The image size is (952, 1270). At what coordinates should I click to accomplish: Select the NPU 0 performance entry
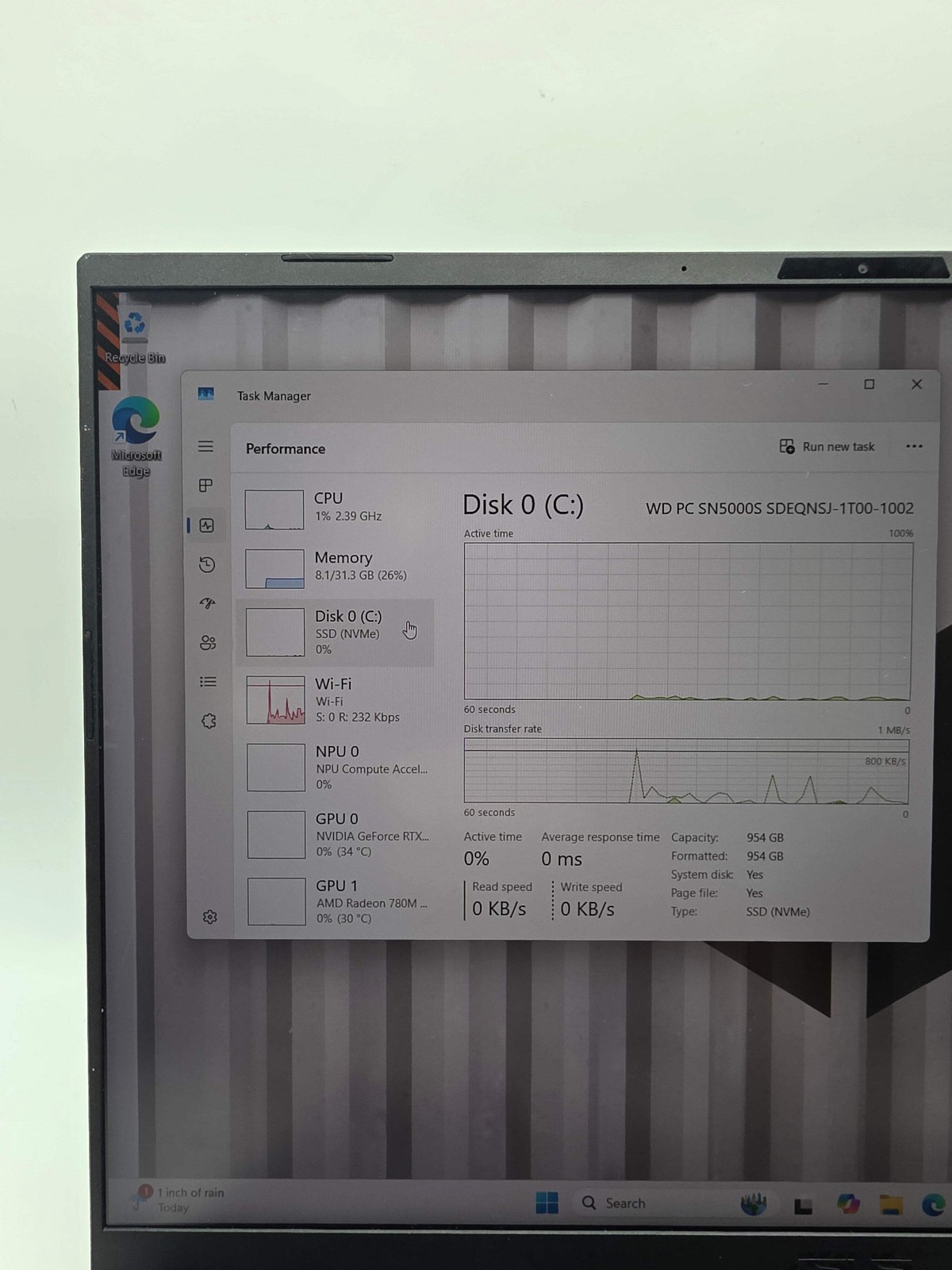(x=337, y=767)
